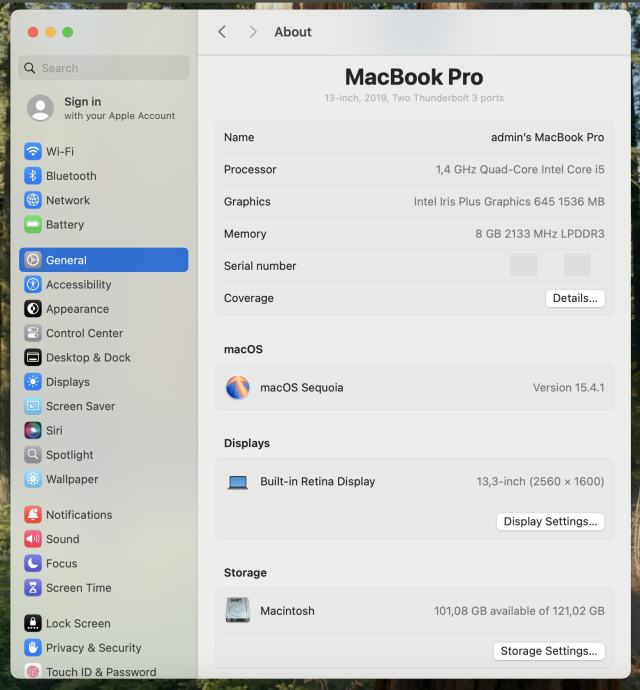Open the Screen Saver icon
Viewport: 640px width, 690px height.
tap(33, 406)
